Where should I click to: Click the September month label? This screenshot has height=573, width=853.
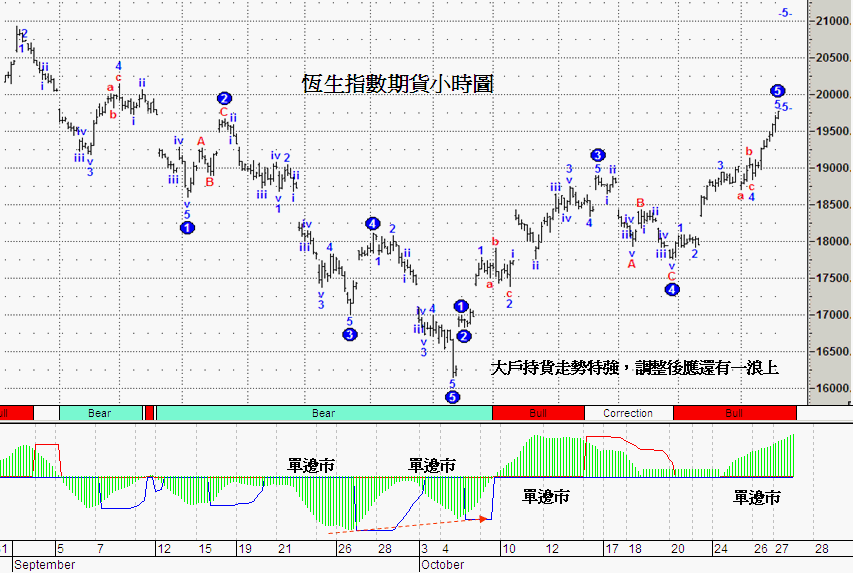point(45,565)
